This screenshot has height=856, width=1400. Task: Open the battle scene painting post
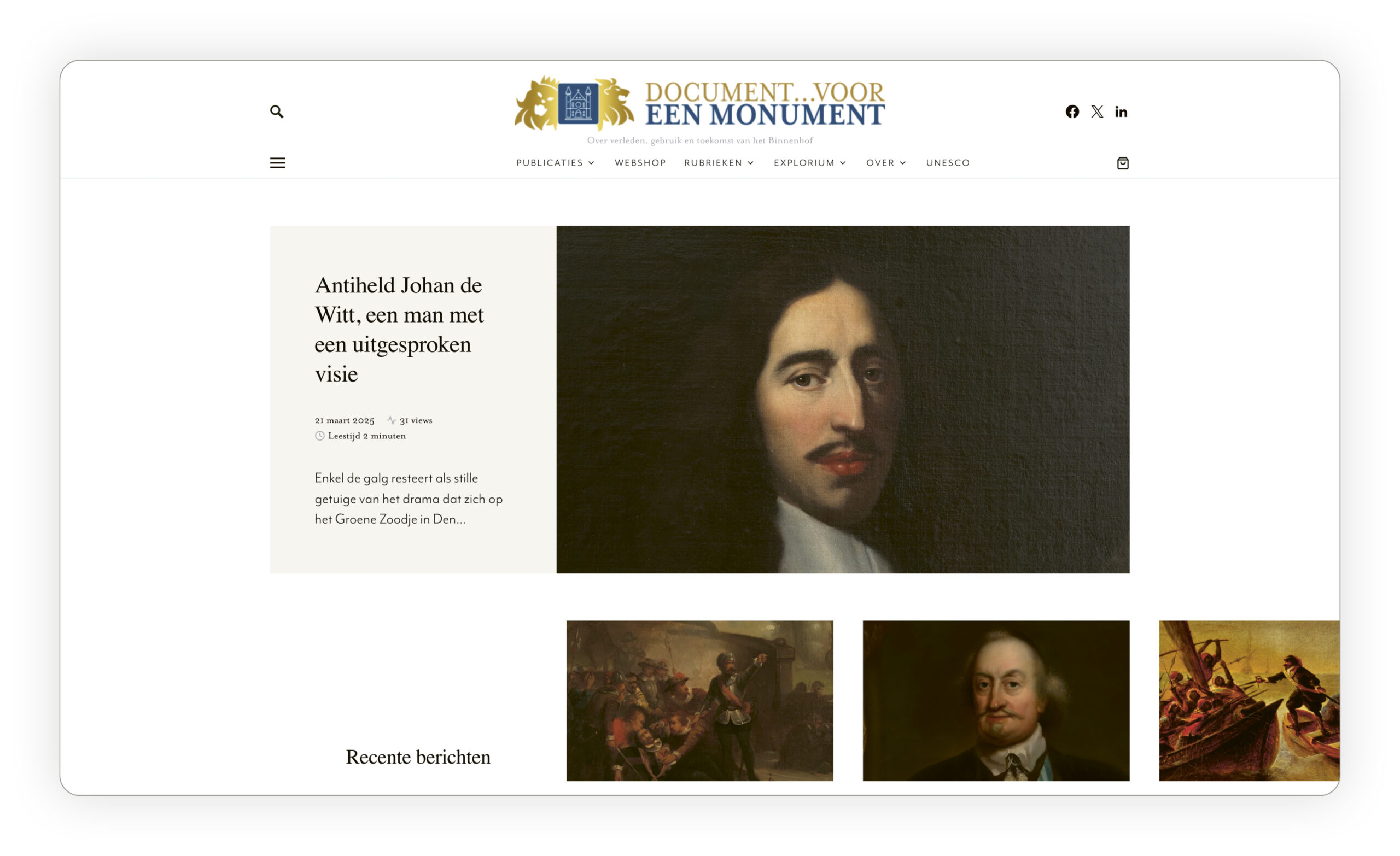pos(699,700)
